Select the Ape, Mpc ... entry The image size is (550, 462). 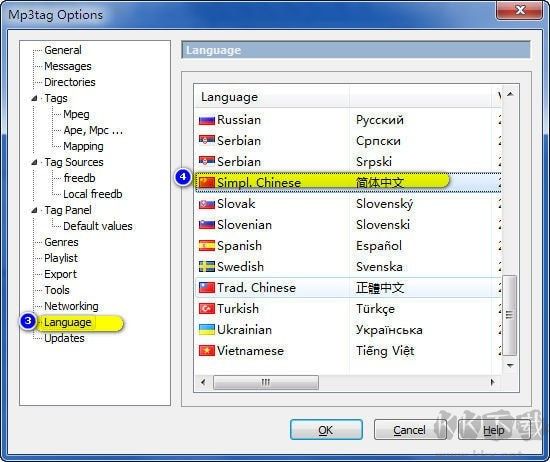tap(93, 130)
